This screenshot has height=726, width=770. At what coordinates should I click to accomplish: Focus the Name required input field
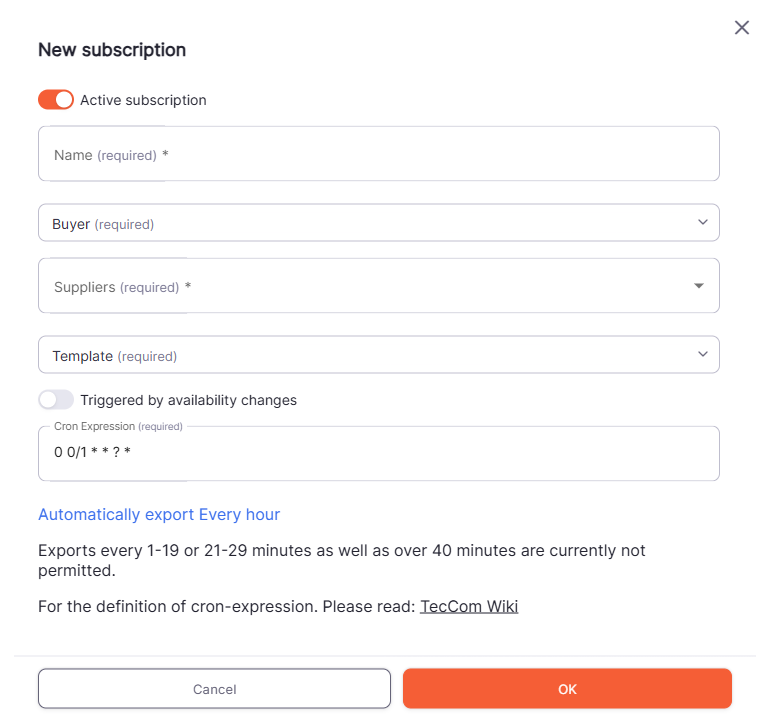[378, 154]
